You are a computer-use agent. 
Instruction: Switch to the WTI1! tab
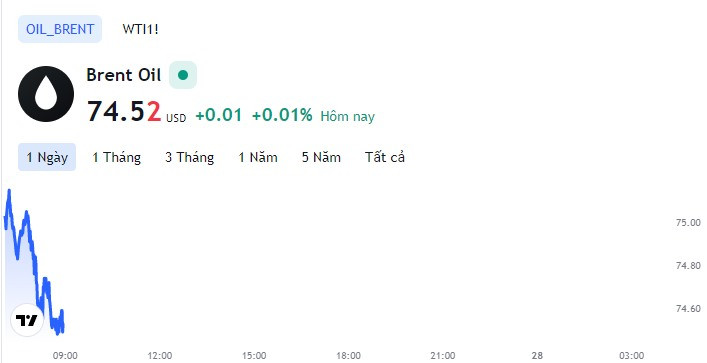click(140, 29)
